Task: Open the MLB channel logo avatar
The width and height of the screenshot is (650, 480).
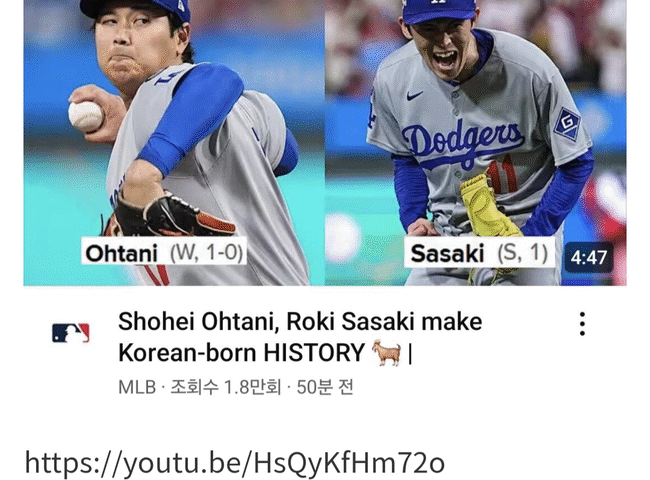Action: pos(71,332)
